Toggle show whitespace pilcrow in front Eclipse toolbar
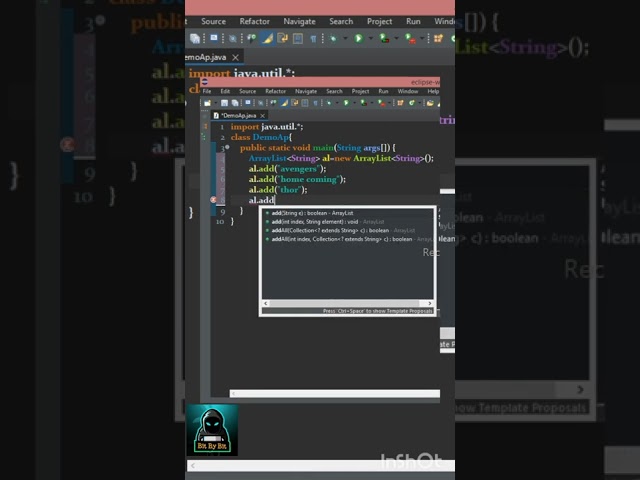640x480 pixels. 316,103
